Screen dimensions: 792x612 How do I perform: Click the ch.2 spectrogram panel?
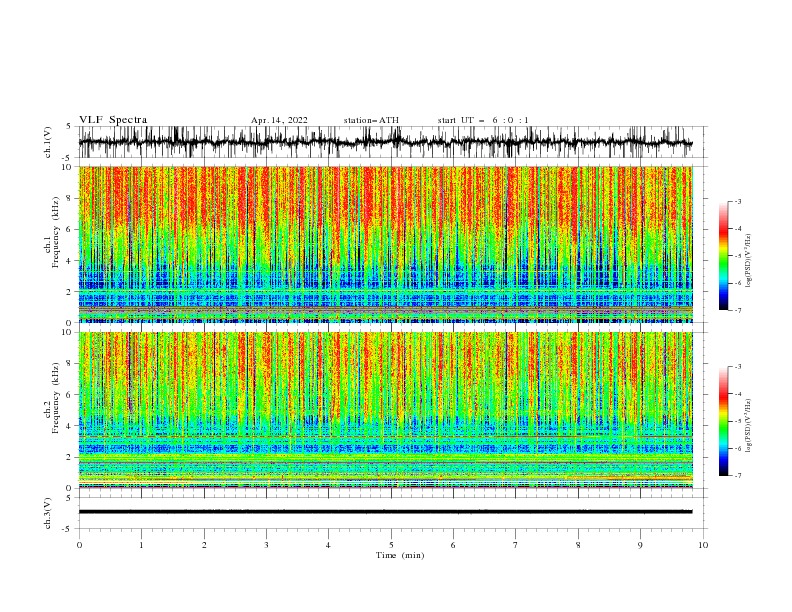[x=386, y=410]
